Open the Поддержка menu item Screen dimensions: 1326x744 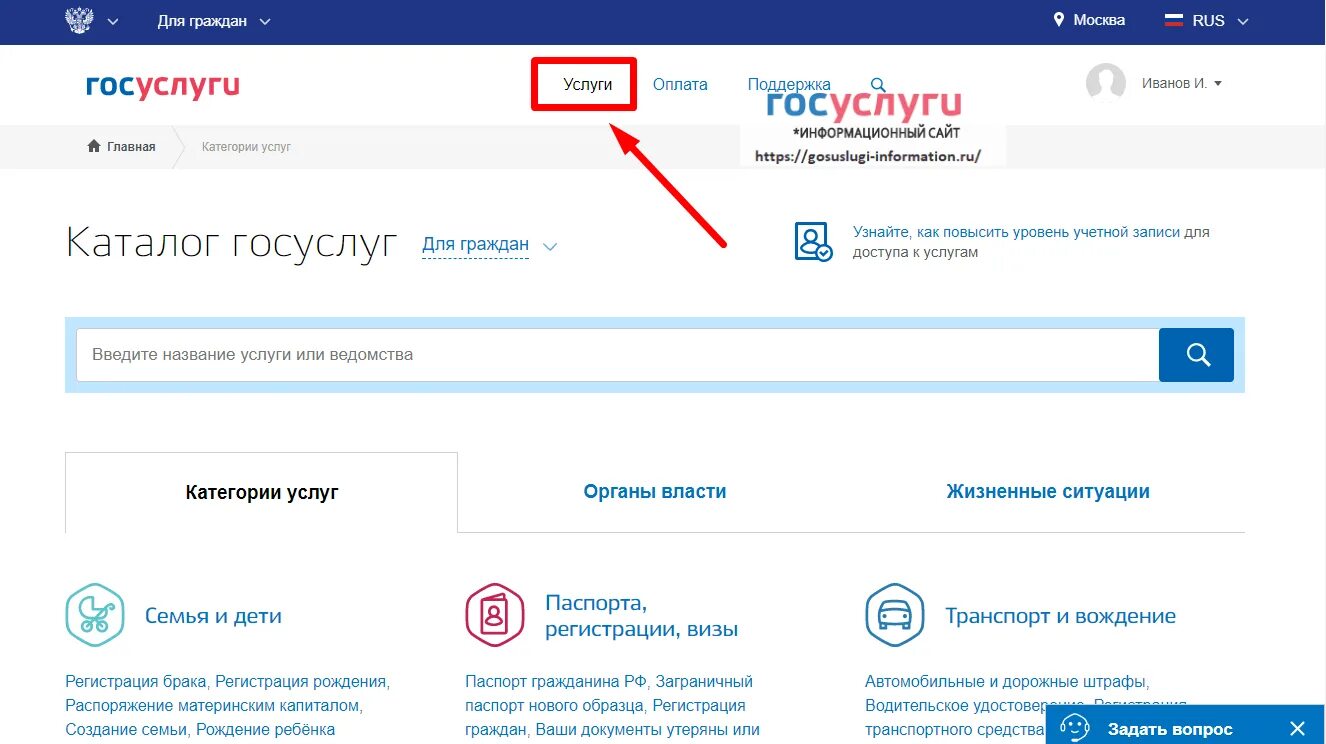[789, 85]
